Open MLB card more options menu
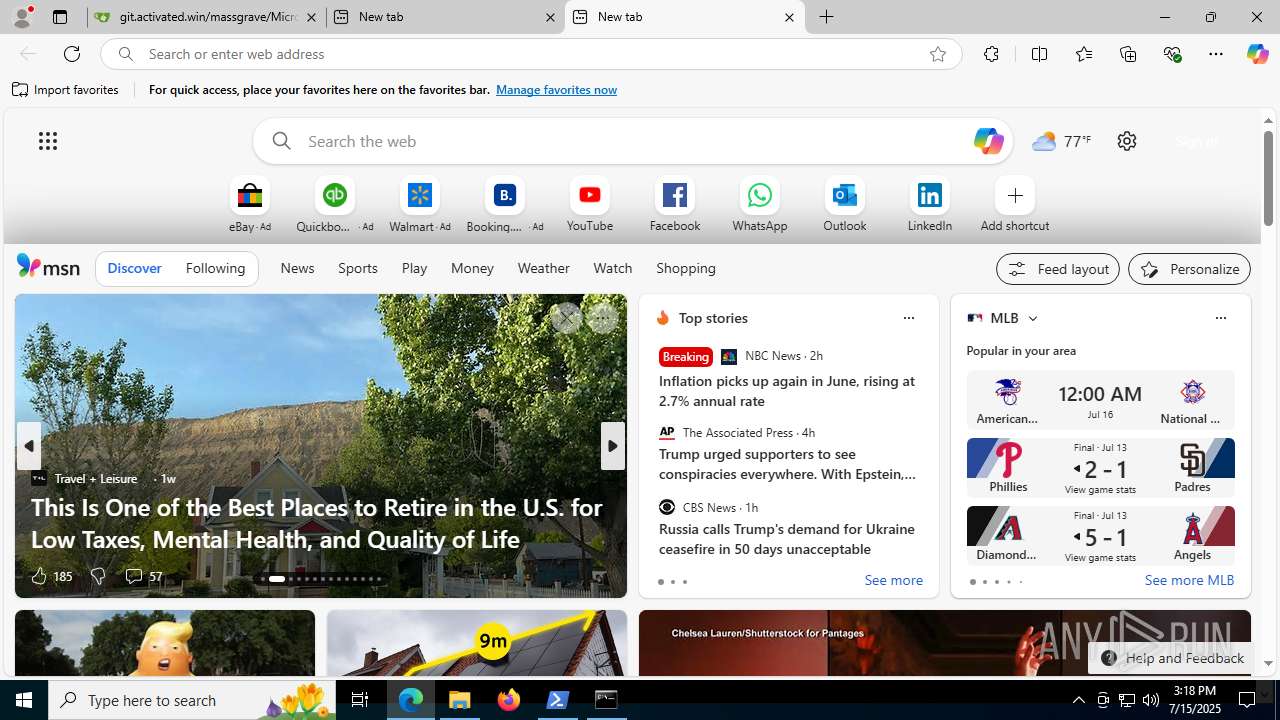This screenshot has width=1280, height=720. [x=1220, y=318]
